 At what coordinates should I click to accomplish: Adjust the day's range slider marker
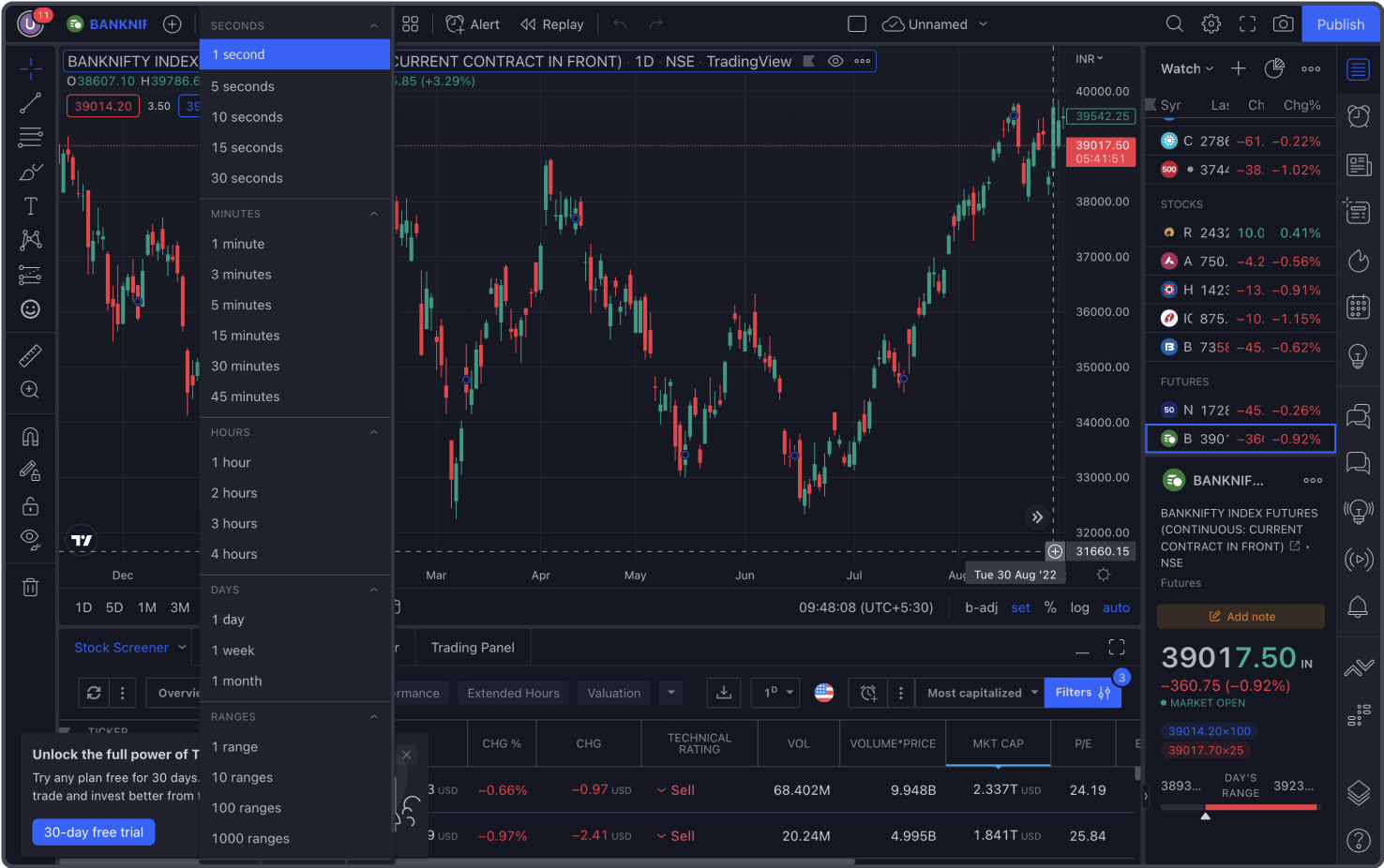tap(1206, 816)
